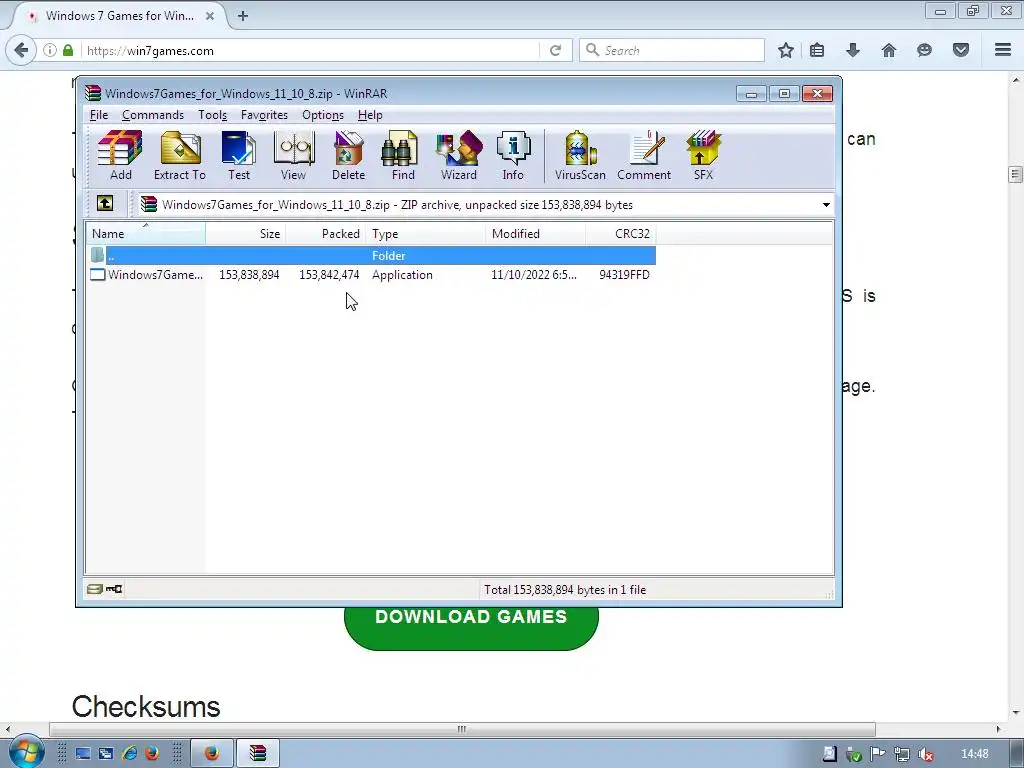Open the Firefox hamburger menu

1003,50
